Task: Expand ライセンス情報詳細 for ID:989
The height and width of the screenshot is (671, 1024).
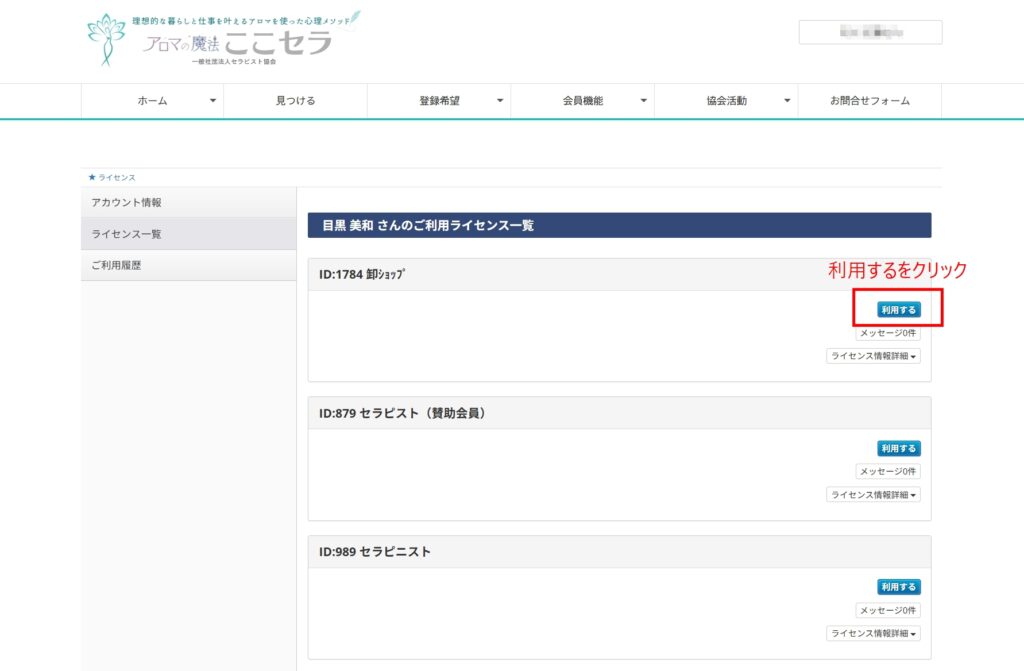Action: pos(873,633)
